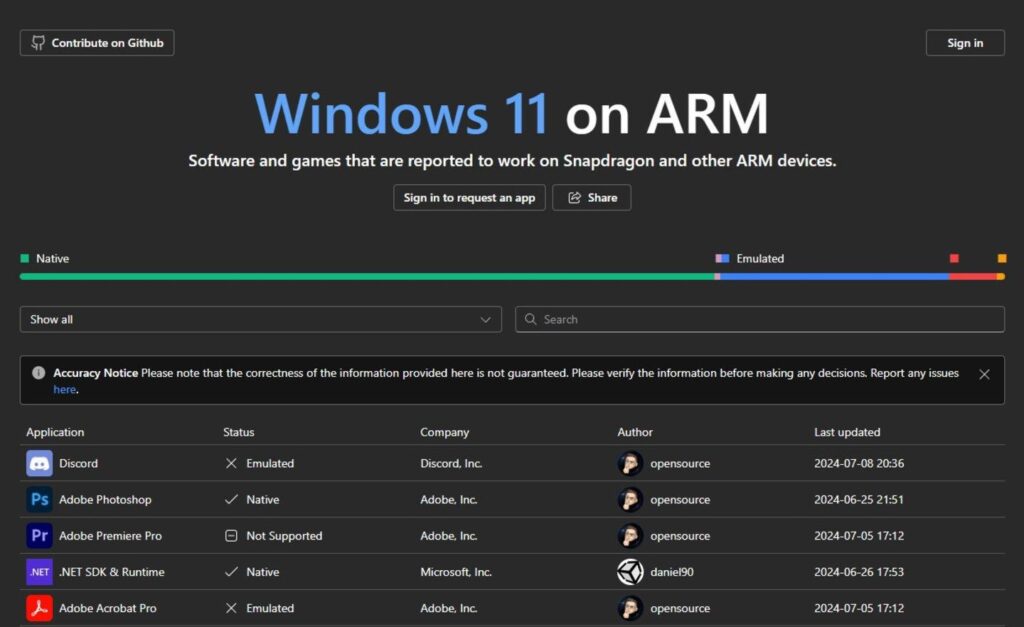This screenshot has width=1024, height=627.
Task: Click the Premiere Pro Pr icon
Action: tap(39, 535)
